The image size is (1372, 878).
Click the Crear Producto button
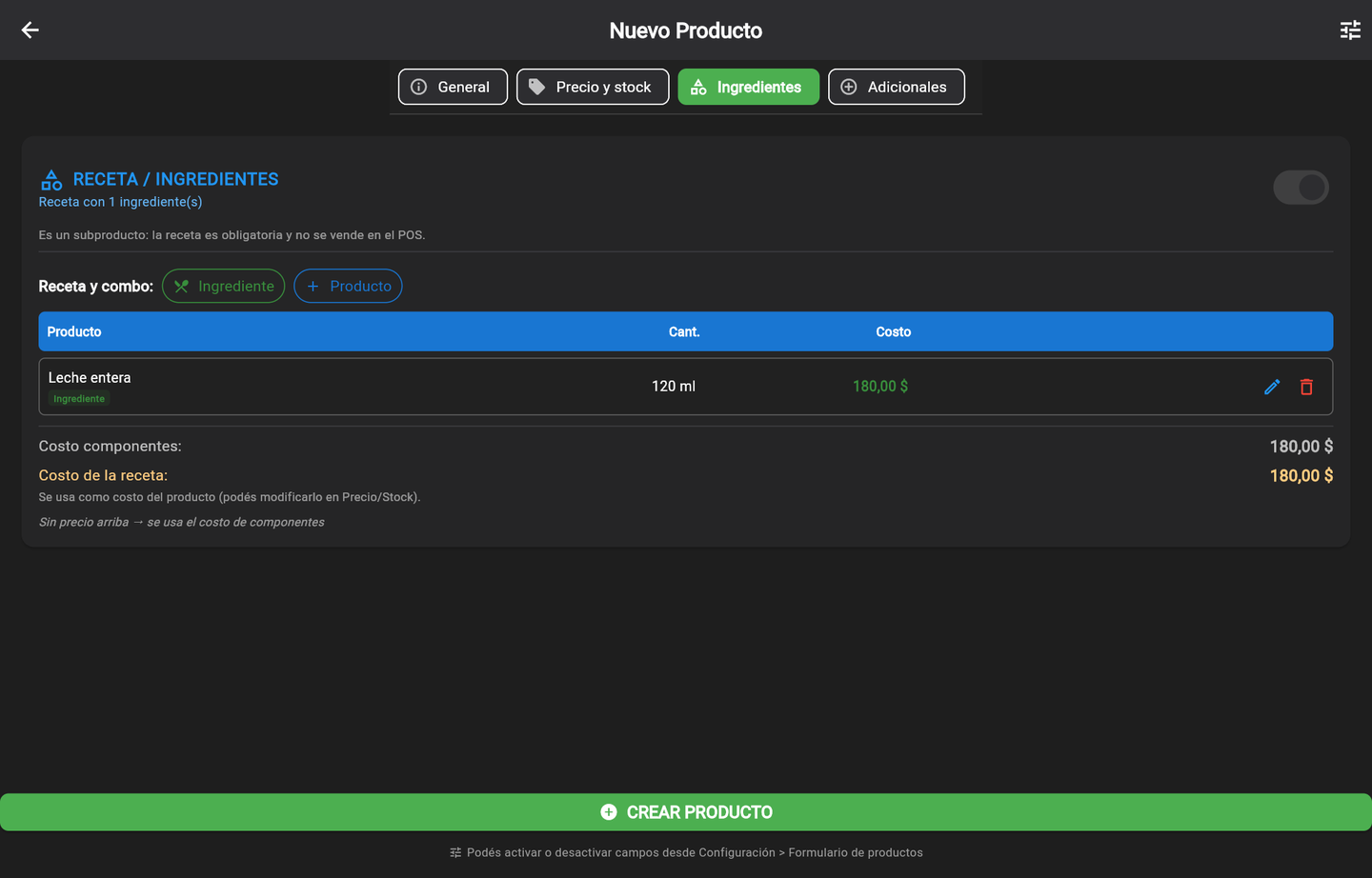pyautogui.click(x=686, y=812)
